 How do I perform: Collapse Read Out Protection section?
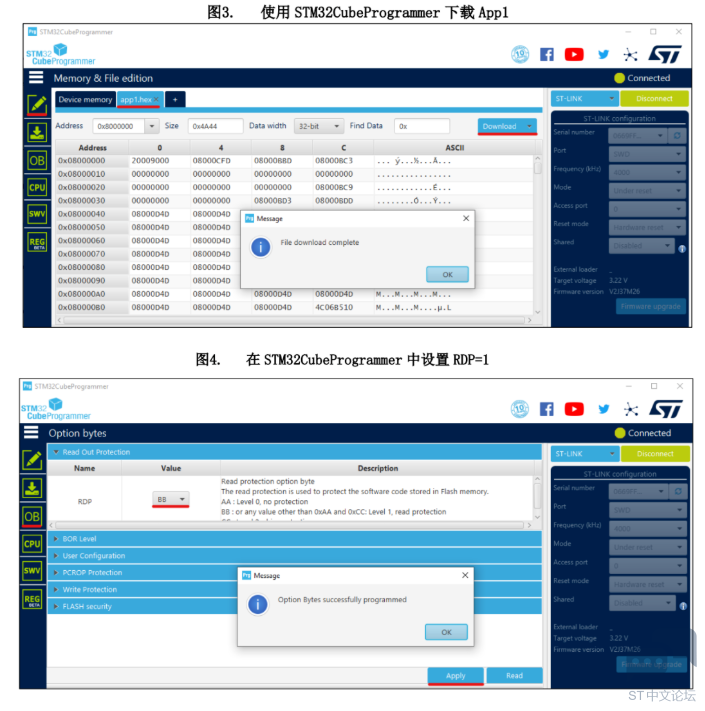(x=56, y=452)
